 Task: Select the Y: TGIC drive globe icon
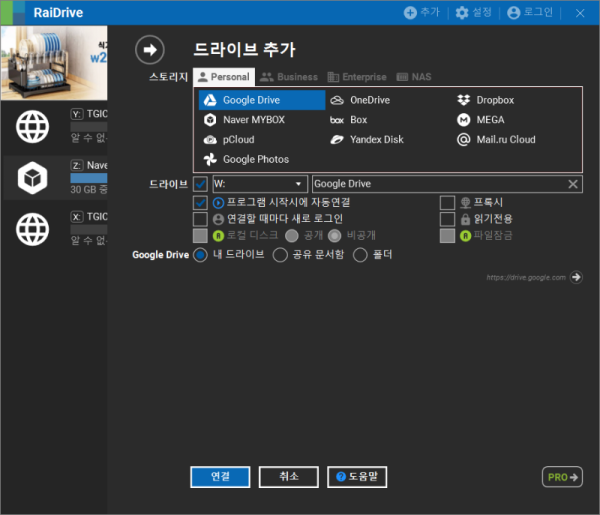(33, 127)
